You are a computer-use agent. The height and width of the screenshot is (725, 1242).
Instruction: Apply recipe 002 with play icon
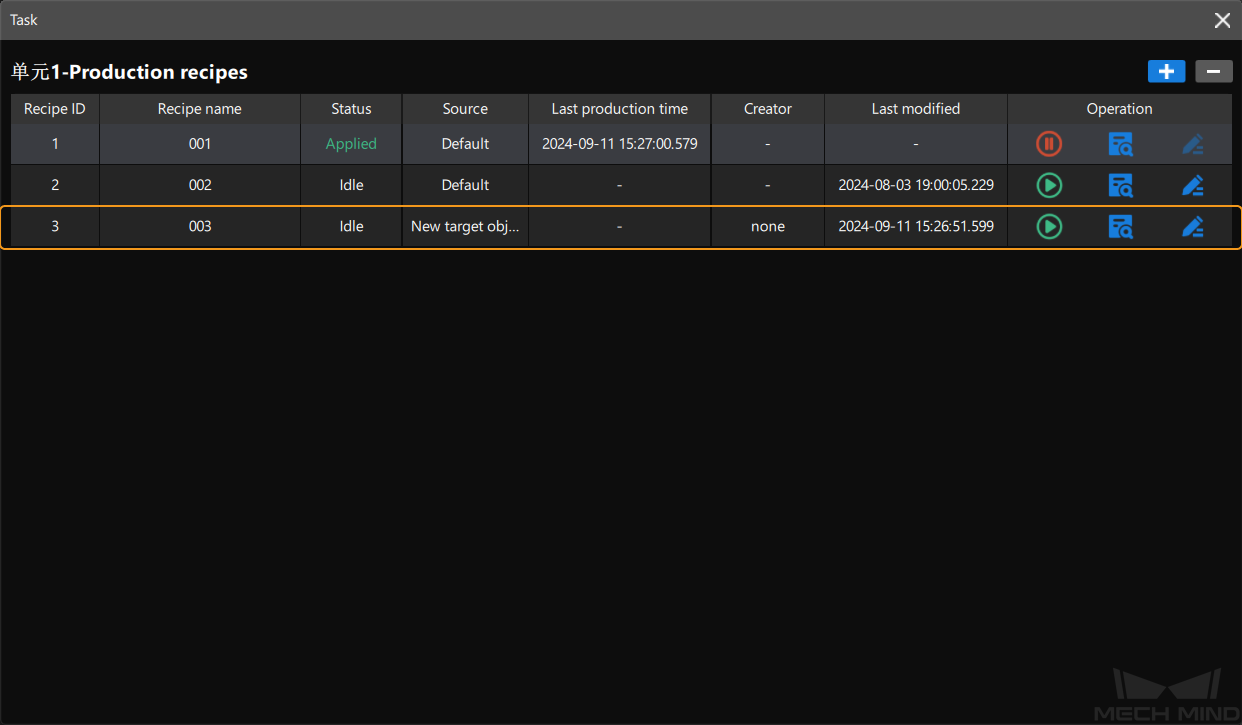tap(1048, 185)
